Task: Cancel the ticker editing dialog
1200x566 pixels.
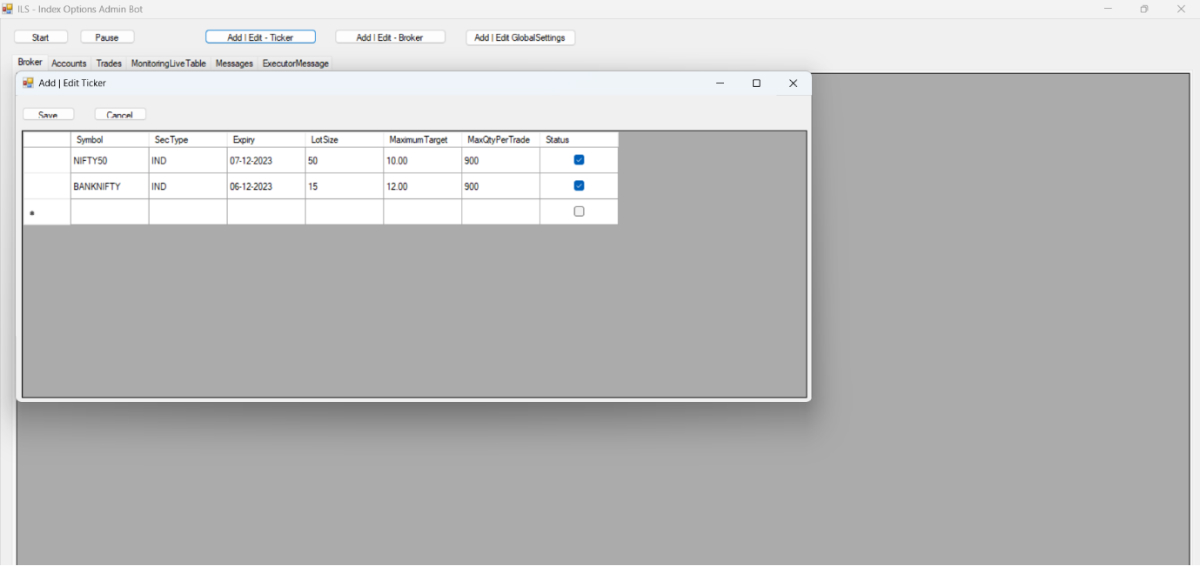Action: 120,114
